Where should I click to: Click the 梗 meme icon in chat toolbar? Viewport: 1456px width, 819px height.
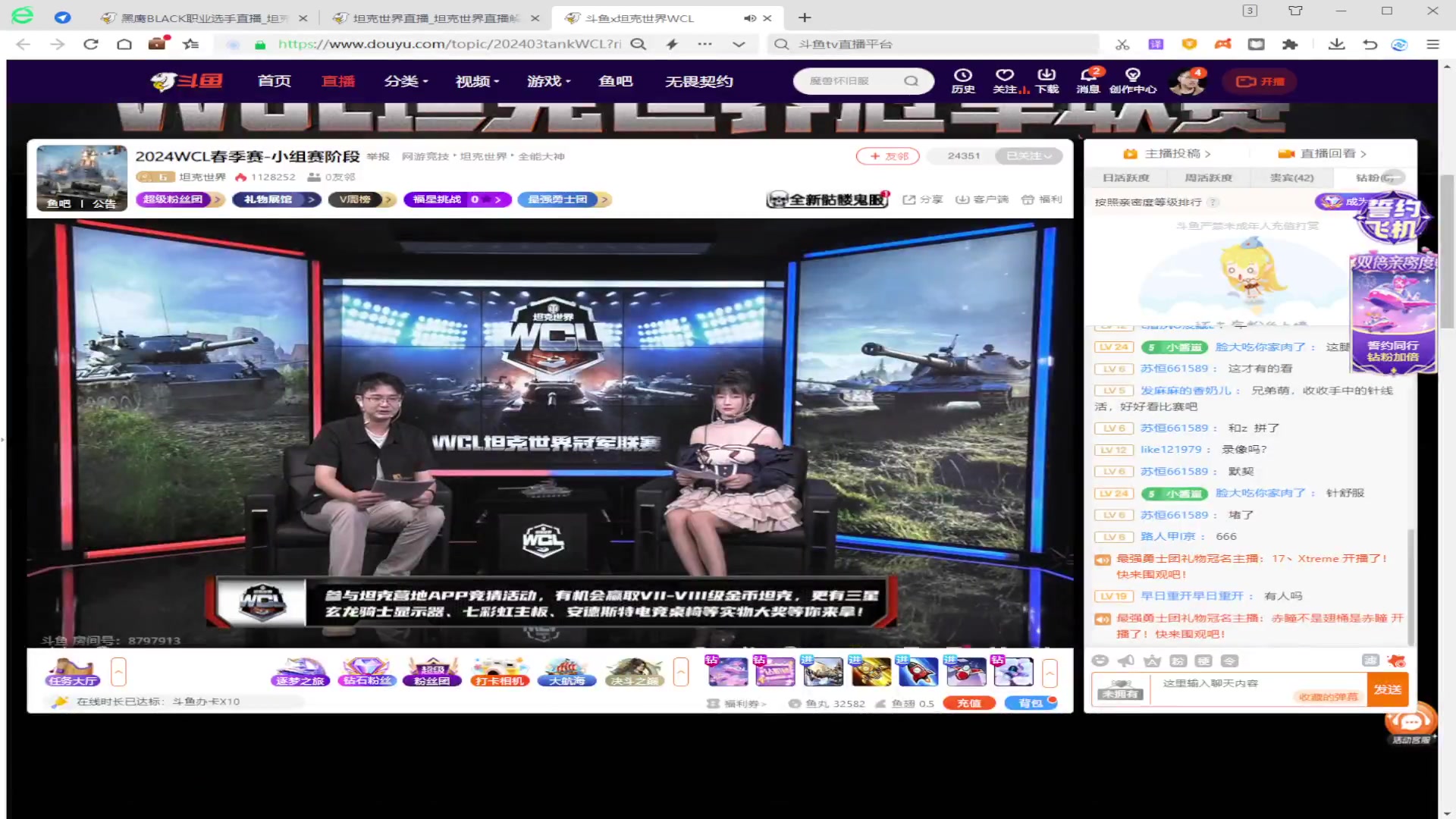coord(1203,661)
